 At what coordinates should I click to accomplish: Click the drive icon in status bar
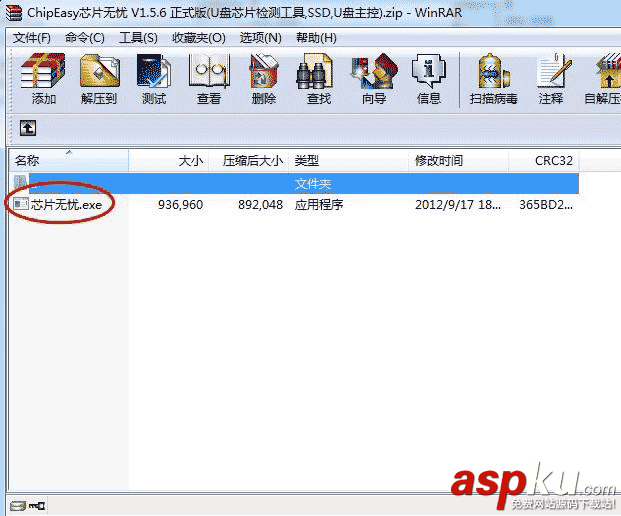point(18,506)
